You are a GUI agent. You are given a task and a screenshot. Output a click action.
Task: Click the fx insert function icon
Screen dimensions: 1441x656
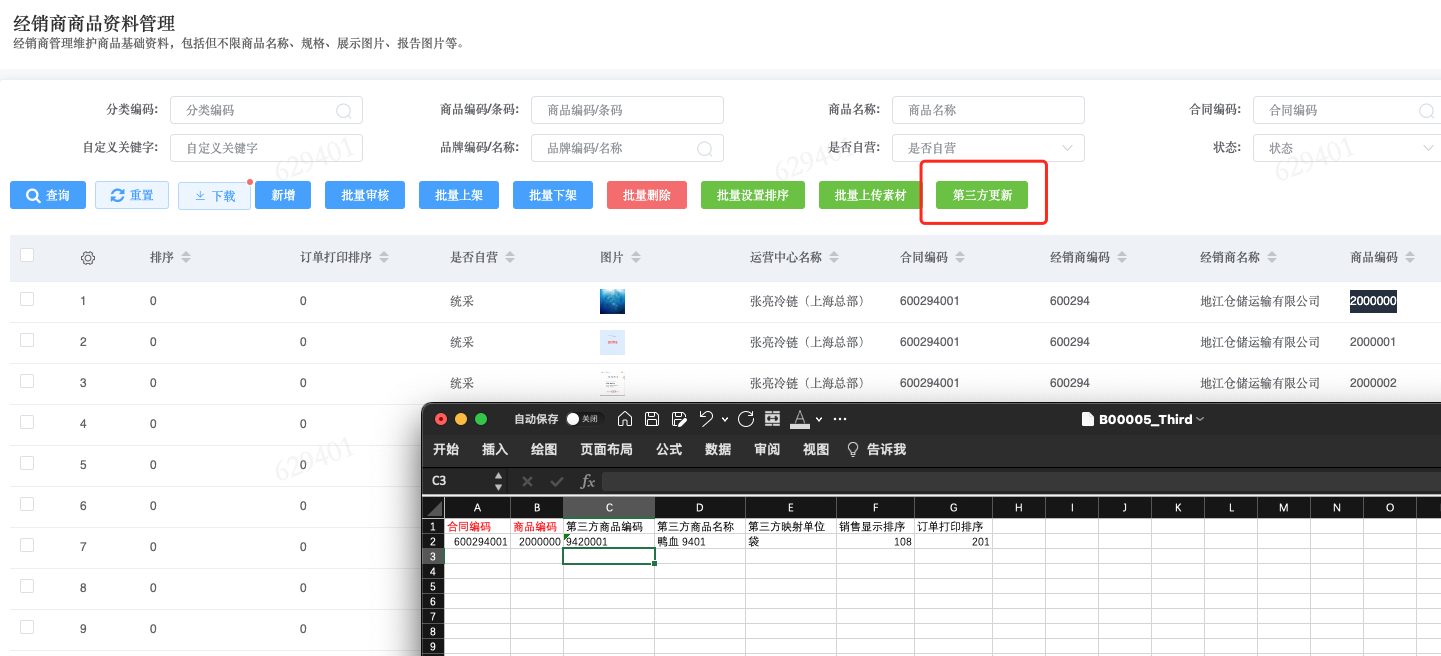[588, 481]
